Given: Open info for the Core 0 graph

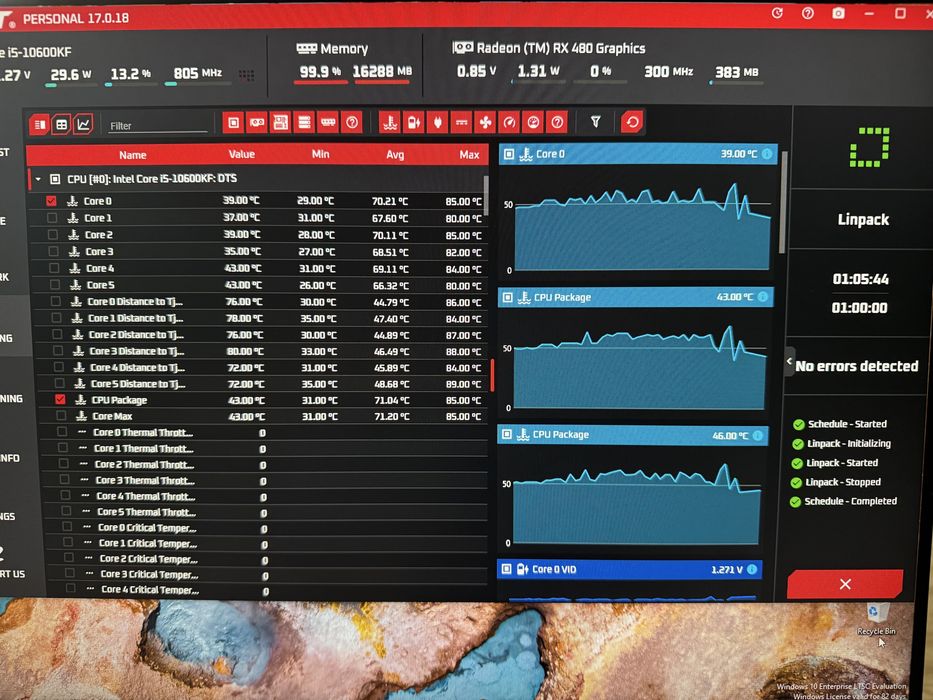Looking at the screenshot, I should (767, 154).
